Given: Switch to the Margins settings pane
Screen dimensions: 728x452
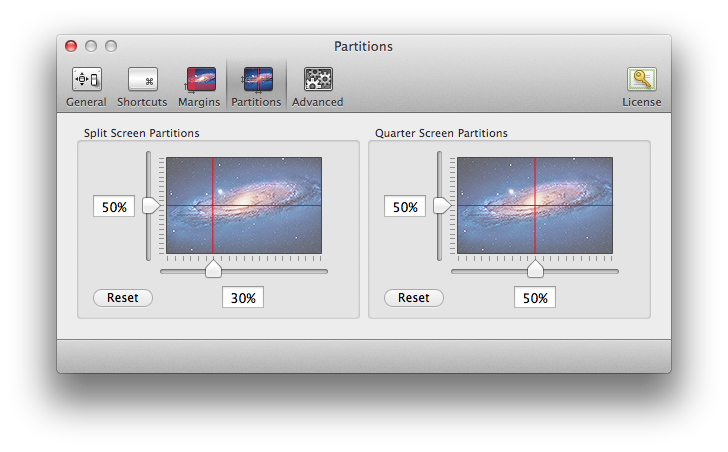Looking at the screenshot, I should [x=199, y=86].
